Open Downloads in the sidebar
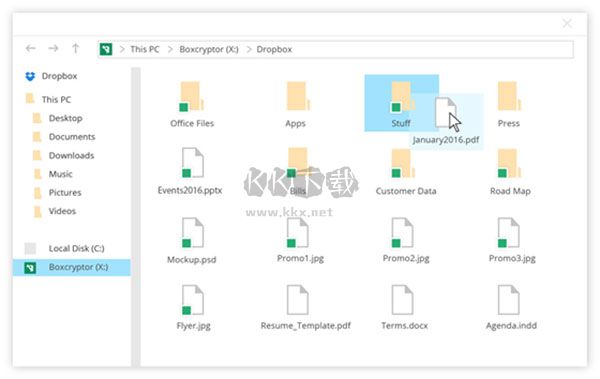Screen dimensions: 600x379 click(64, 155)
